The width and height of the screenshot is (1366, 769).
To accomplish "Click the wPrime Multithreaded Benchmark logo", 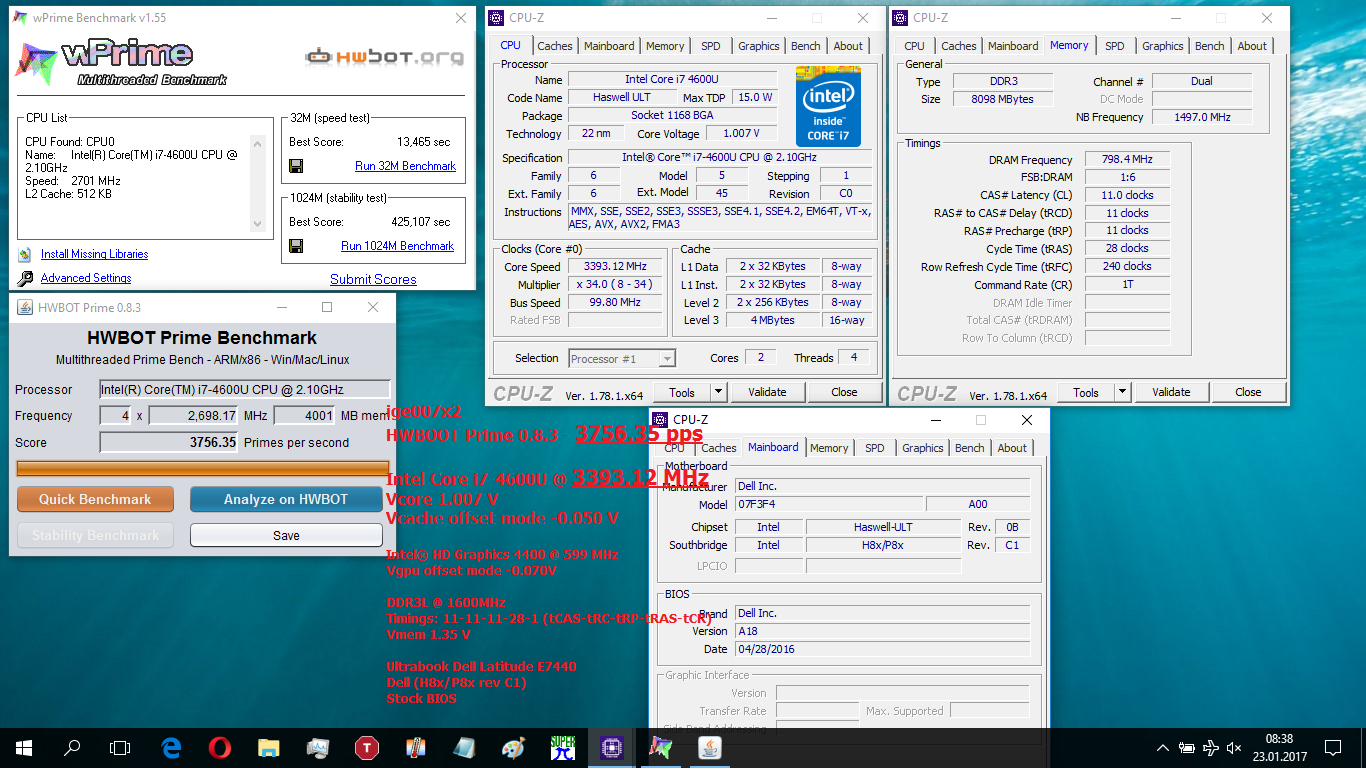I will [120, 62].
